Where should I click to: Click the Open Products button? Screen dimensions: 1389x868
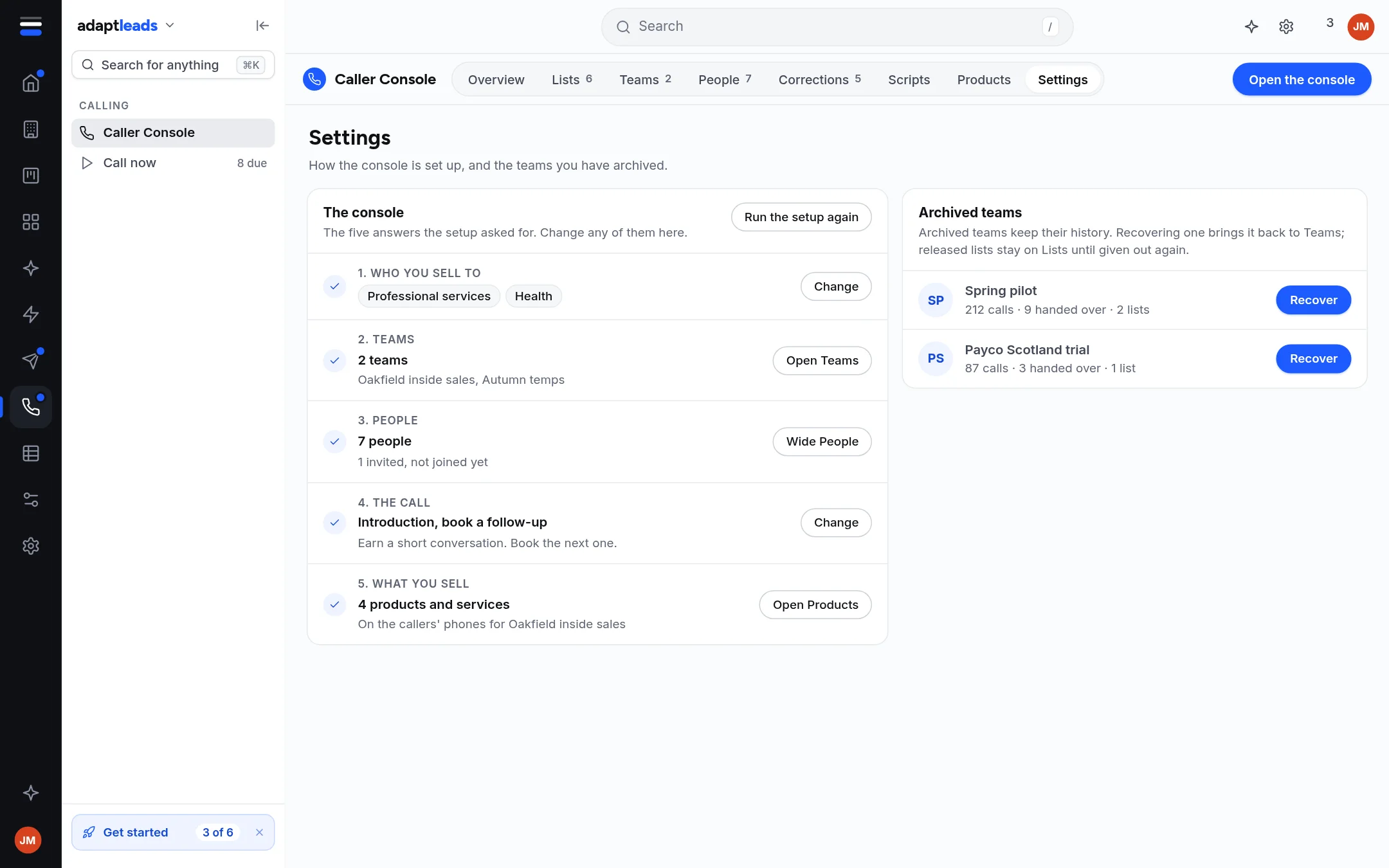[815, 605]
